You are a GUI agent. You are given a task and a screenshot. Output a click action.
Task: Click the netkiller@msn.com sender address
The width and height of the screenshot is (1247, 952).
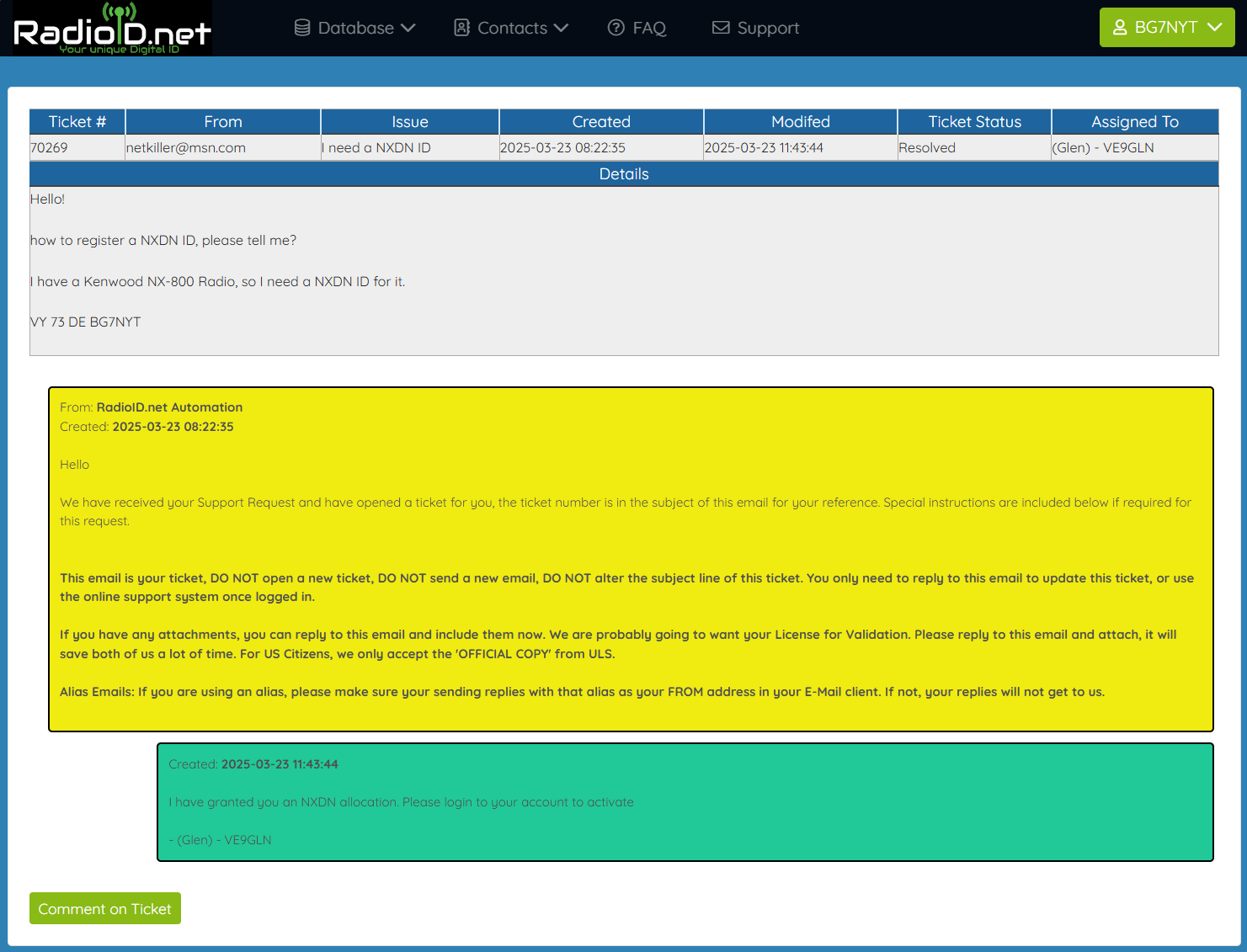pos(186,148)
